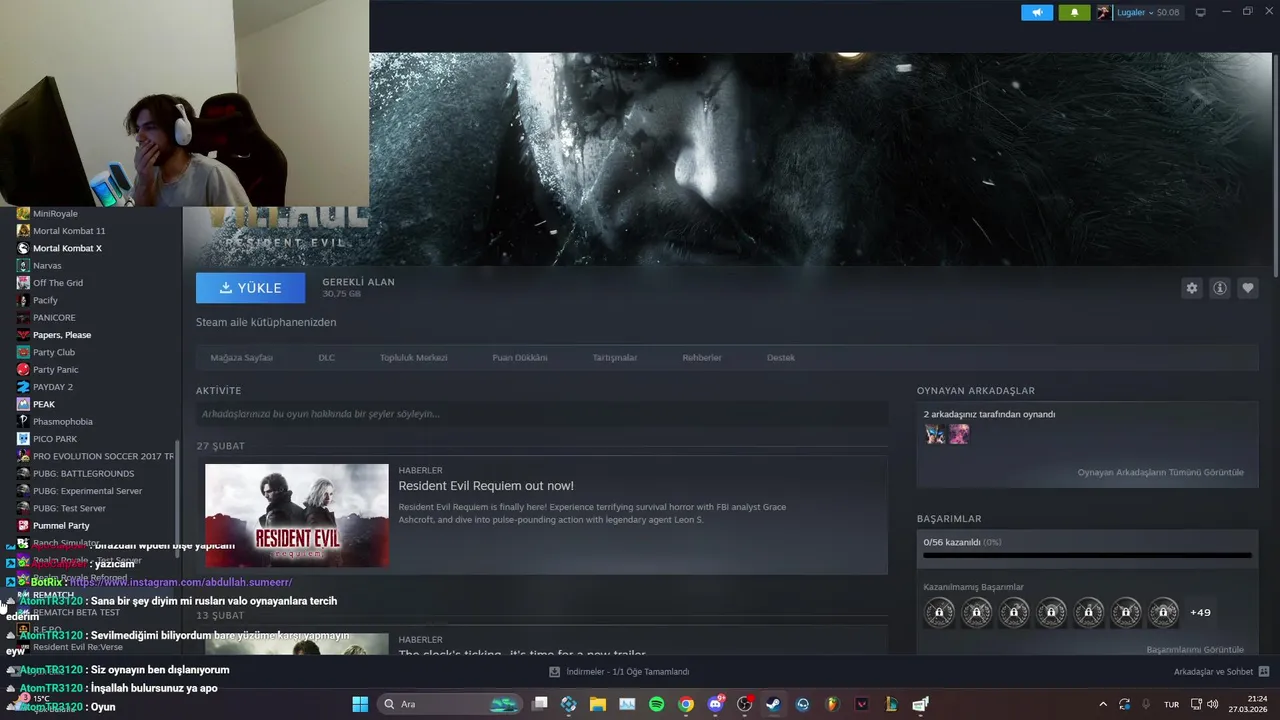1280x720 pixels.
Task: Select PRO EVOLUTION SOCCER 2017 entry
Action: point(95,456)
